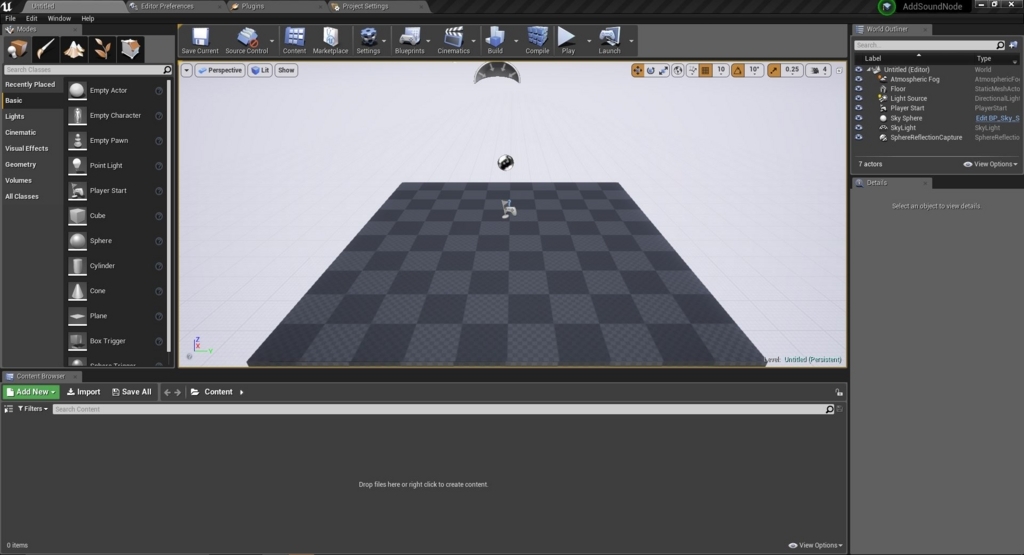This screenshot has height=555, width=1024.
Task: Open the Marketplace toolbar icon
Action: (330, 40)
